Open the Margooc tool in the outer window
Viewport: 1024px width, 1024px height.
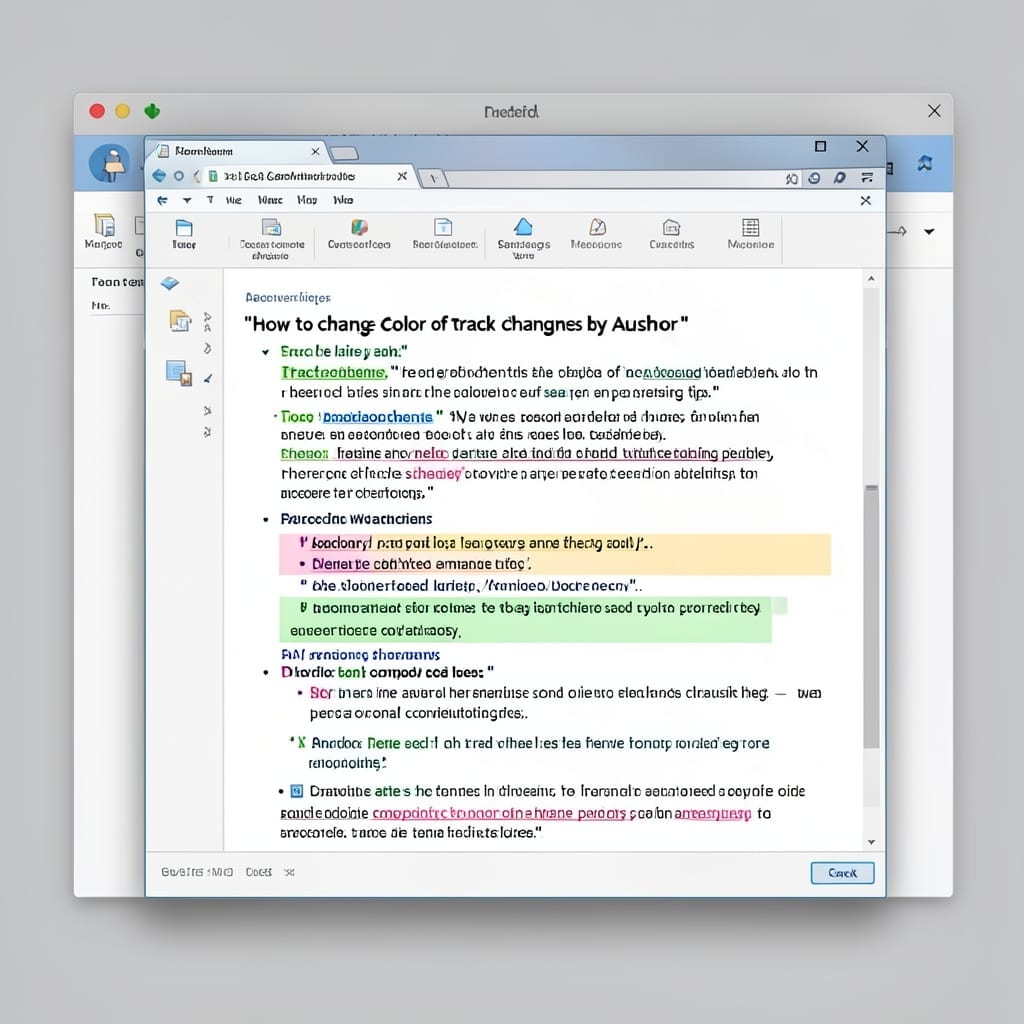tap(104, 232)
